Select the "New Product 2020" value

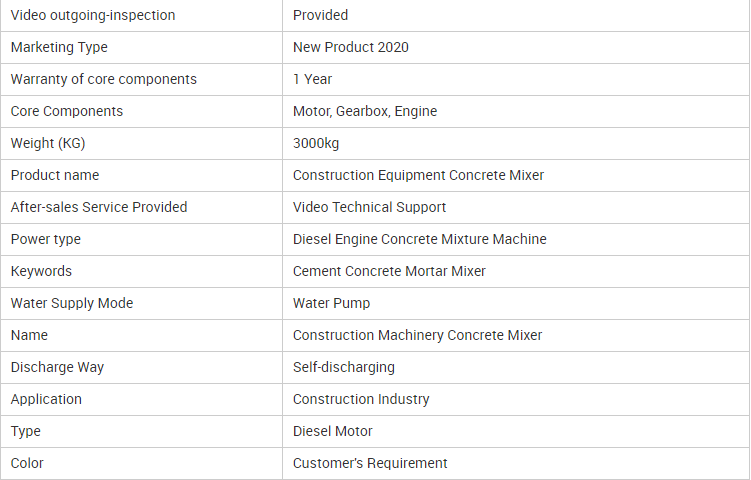coord(350,47)
